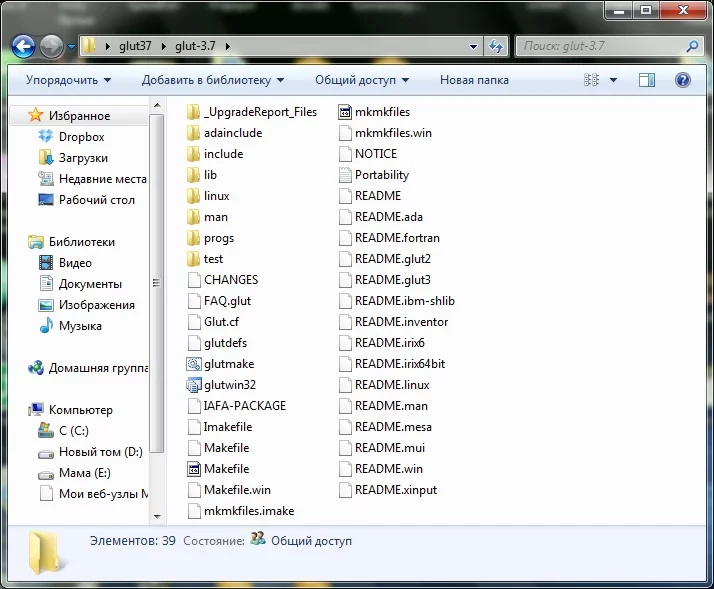Open address bar history dropdown
Viewport: 714px width, 589px height.
(473, 46)
